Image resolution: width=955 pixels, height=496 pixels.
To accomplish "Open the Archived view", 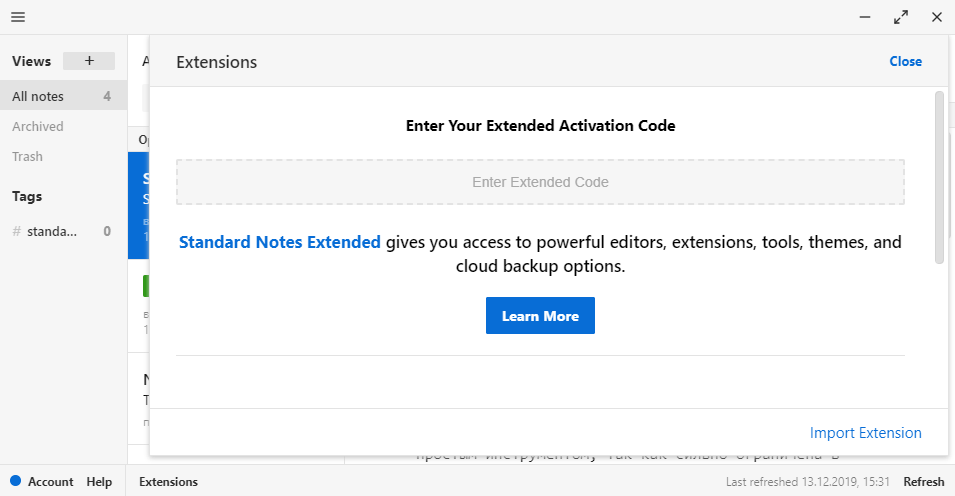I will 38,126.
